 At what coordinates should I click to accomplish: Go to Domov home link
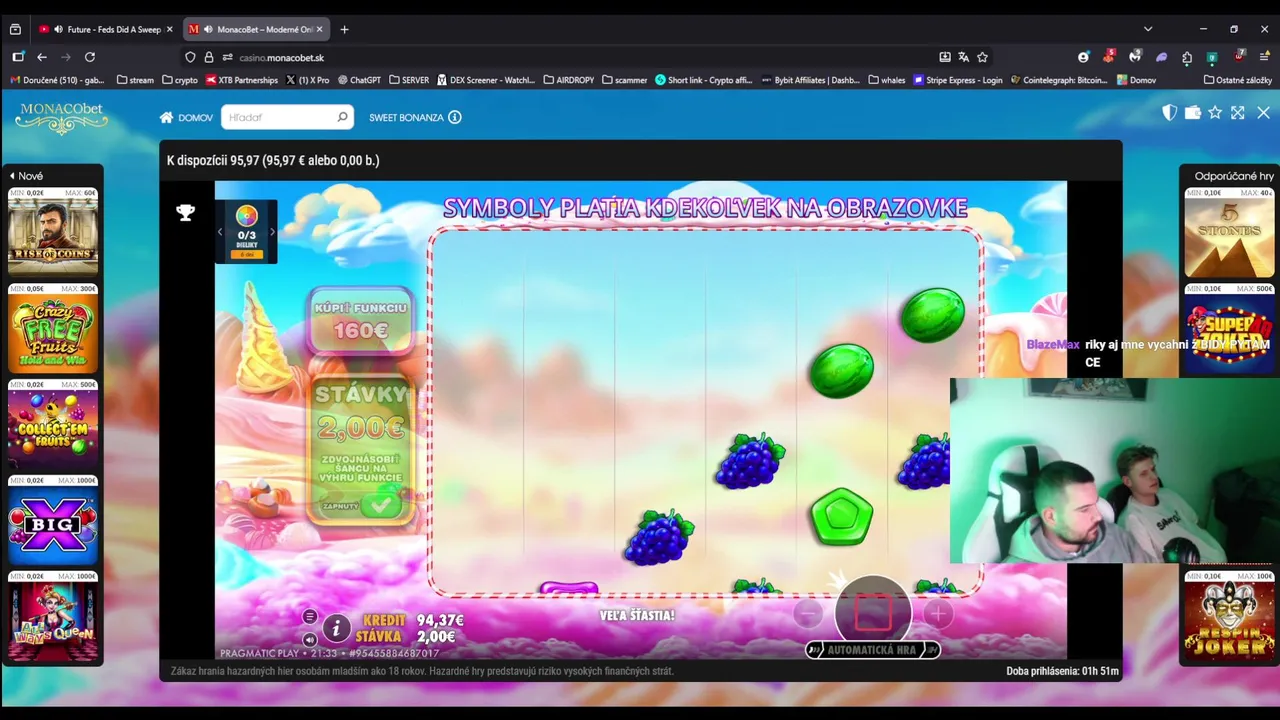186,118
